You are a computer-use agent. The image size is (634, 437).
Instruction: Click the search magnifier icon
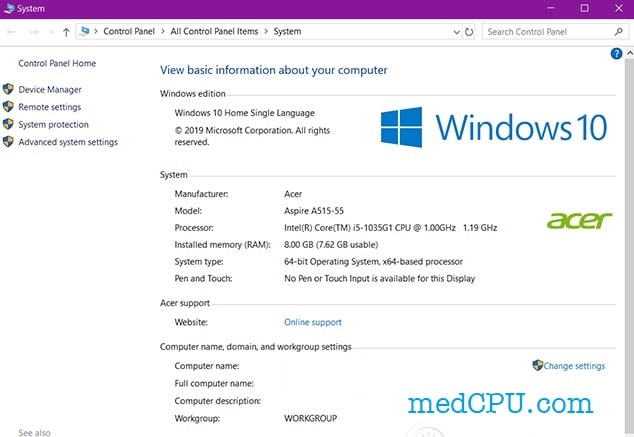[618, 32]
